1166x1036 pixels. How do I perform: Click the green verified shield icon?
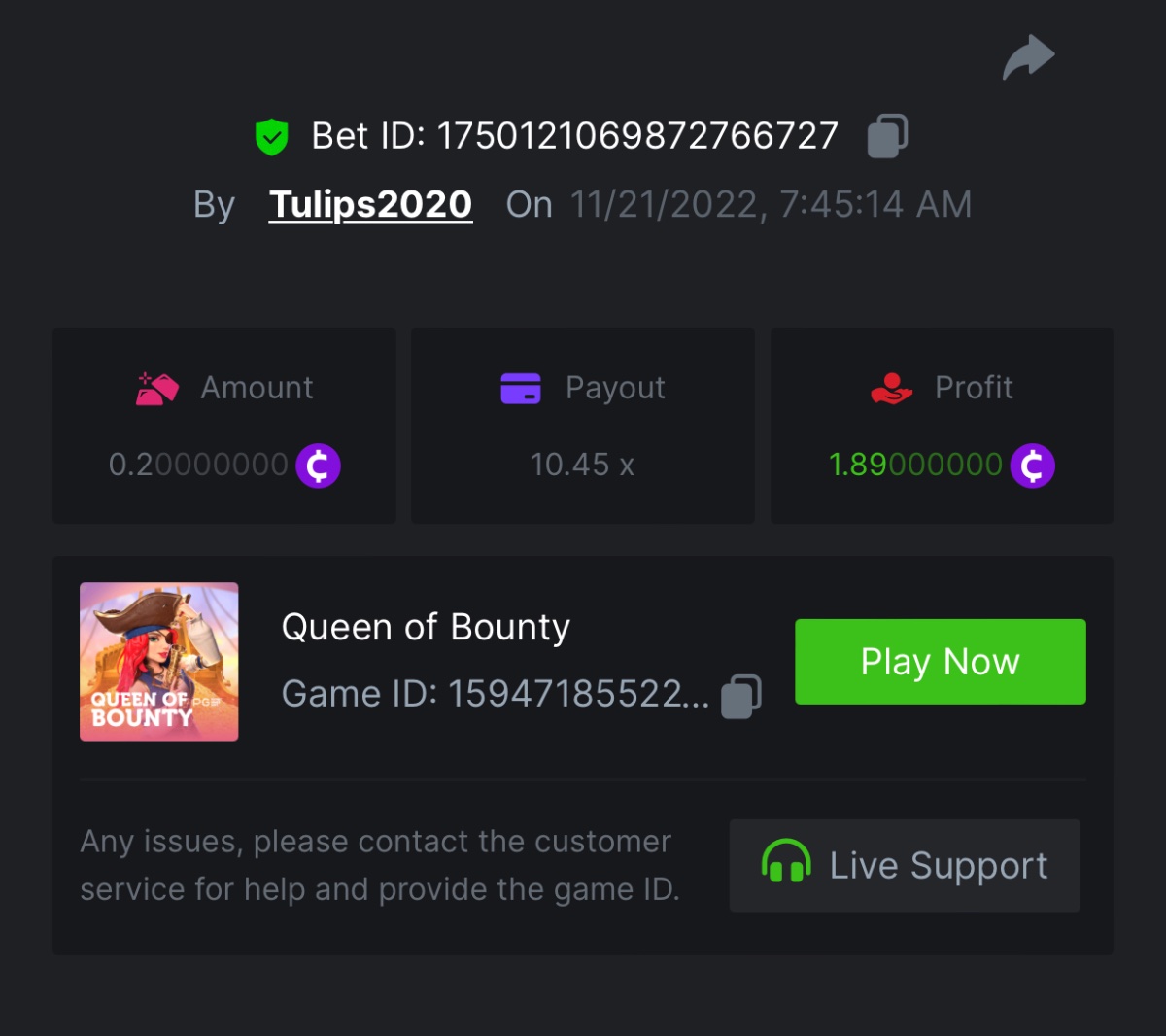[x=272, y=137]
